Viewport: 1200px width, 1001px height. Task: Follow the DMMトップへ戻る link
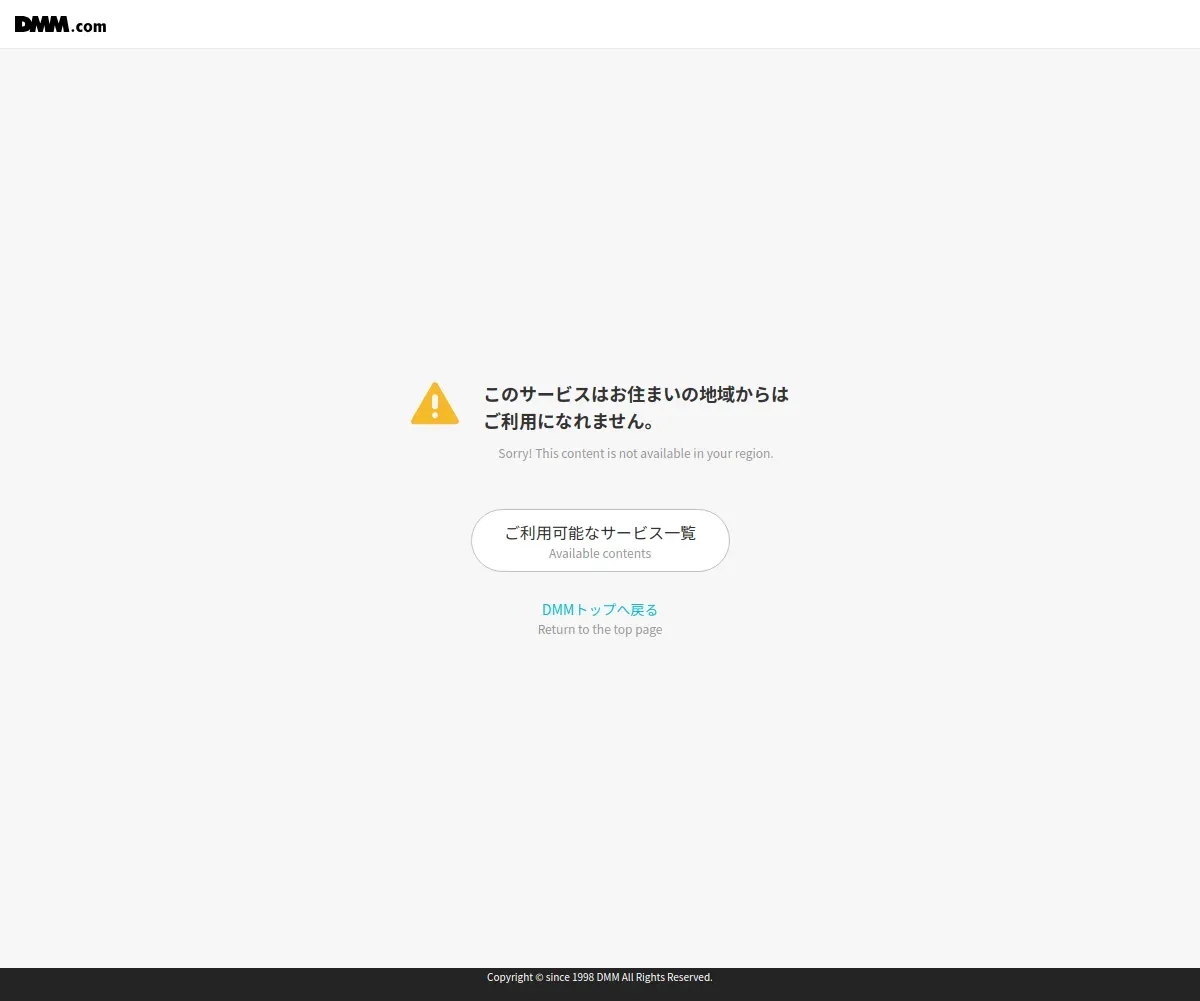click(600, 609)
